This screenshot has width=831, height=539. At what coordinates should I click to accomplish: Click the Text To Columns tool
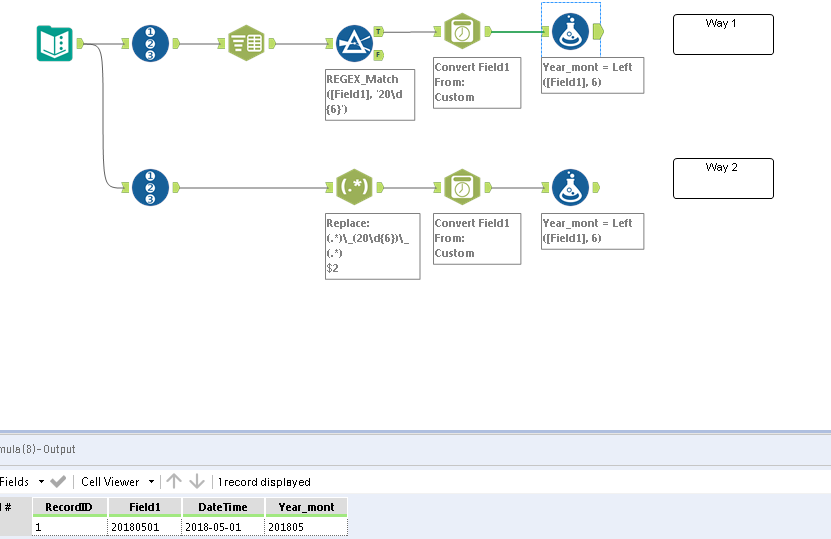coord(246,43)
